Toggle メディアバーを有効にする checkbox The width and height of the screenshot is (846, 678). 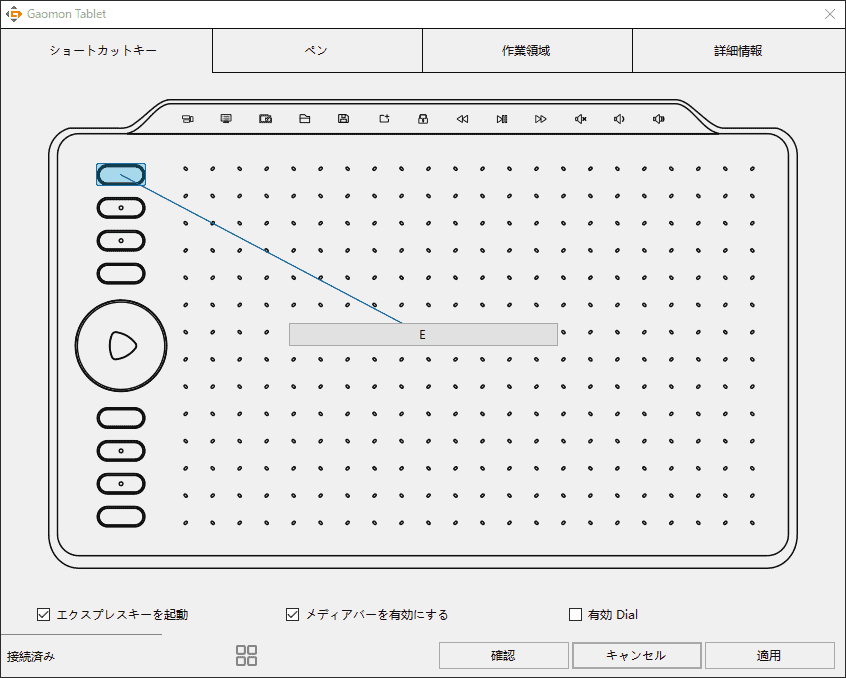click(292, 614)
